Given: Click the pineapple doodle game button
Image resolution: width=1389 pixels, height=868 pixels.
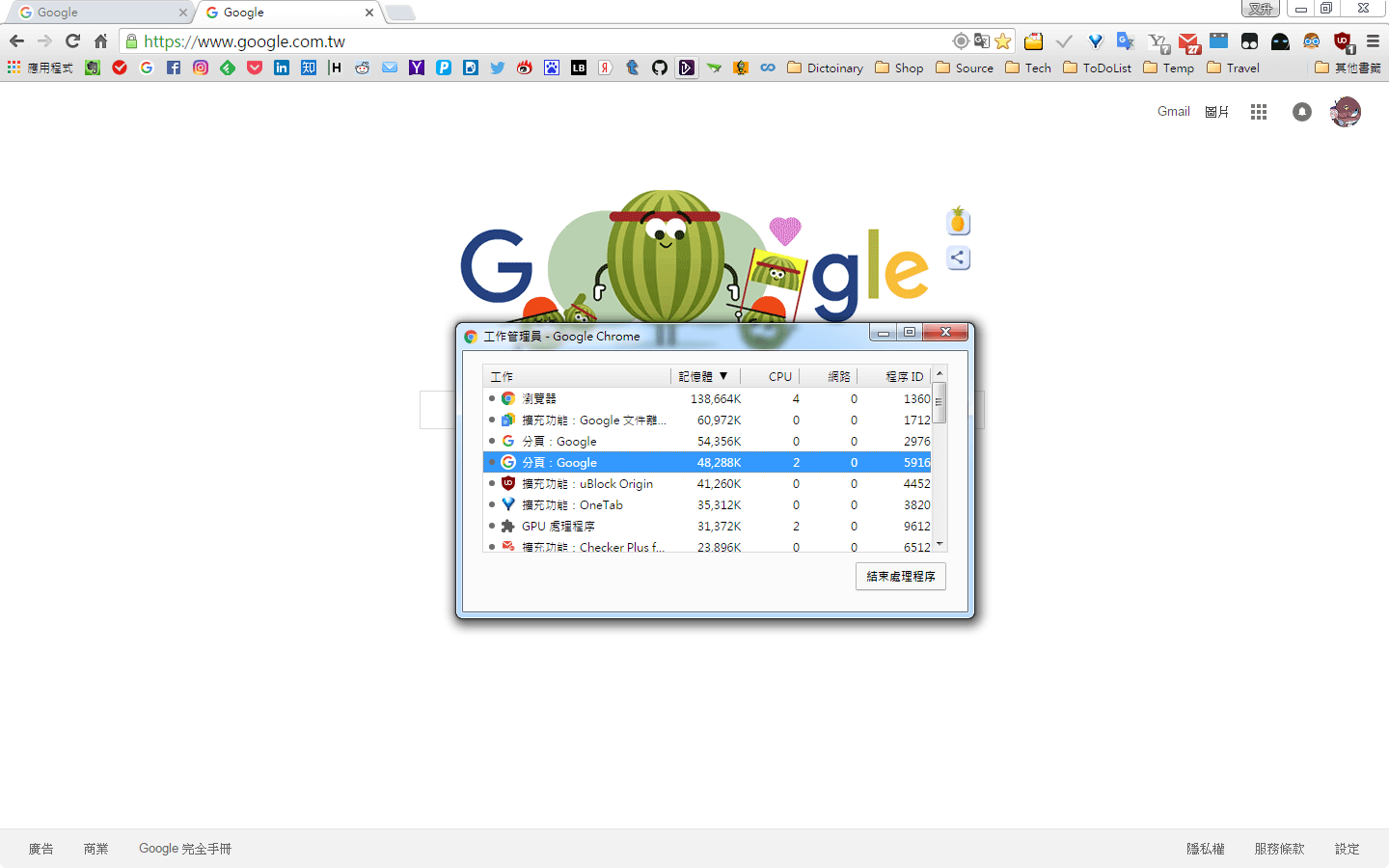Looking at the screenshot, I should pyautogui.click(x=958, y=220).
